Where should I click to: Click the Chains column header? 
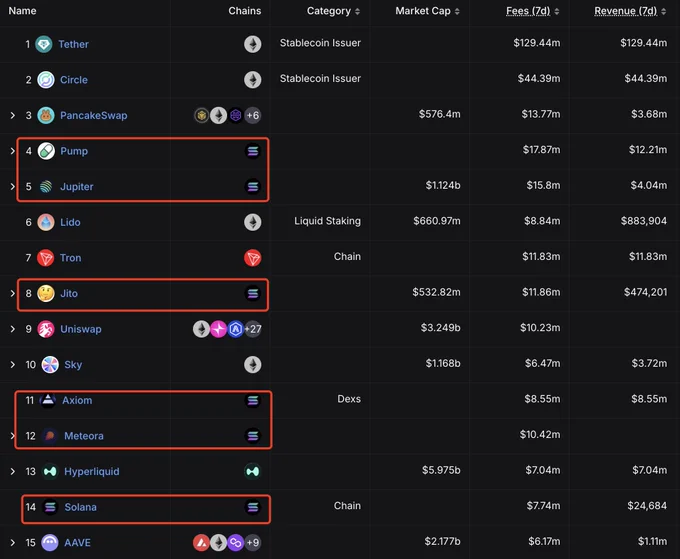point(245,11)
